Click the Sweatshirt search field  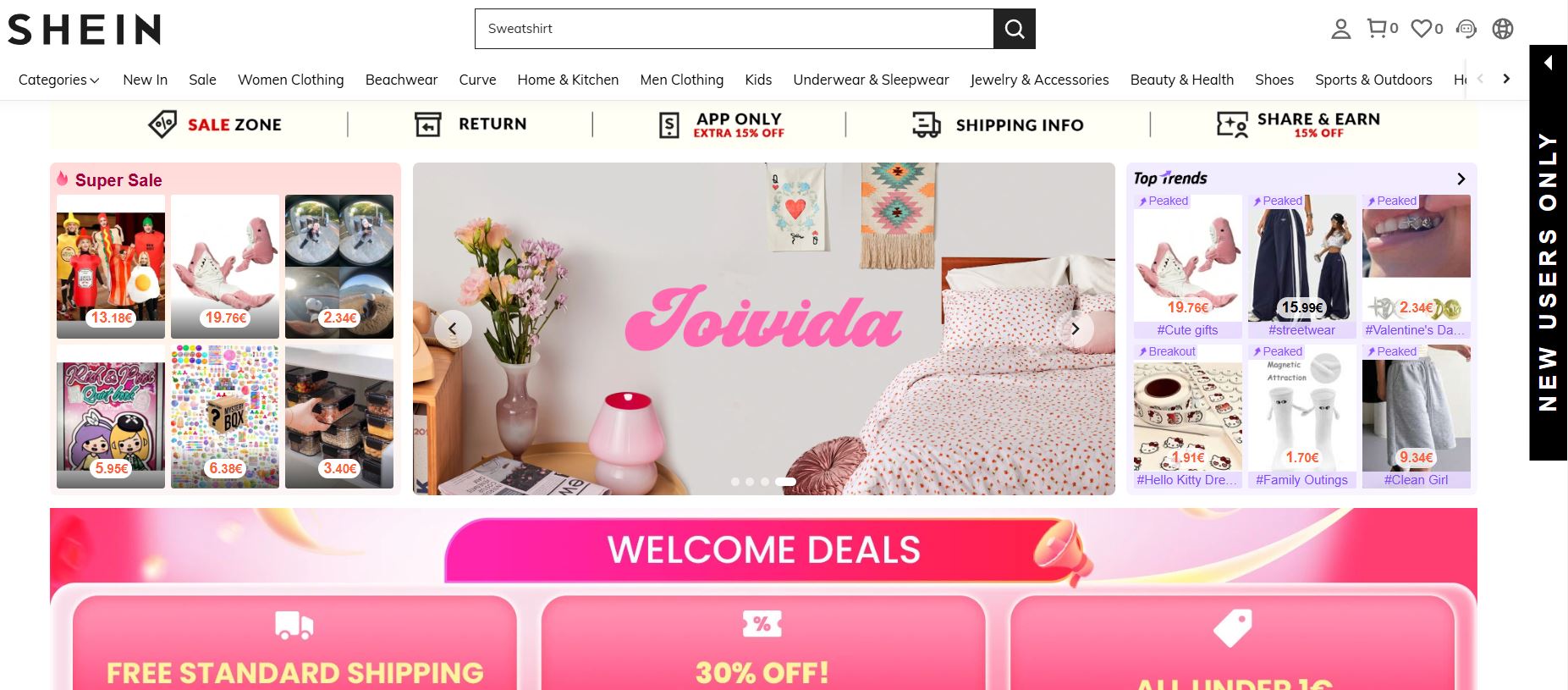pyautogui.click(x=734, y=29)
